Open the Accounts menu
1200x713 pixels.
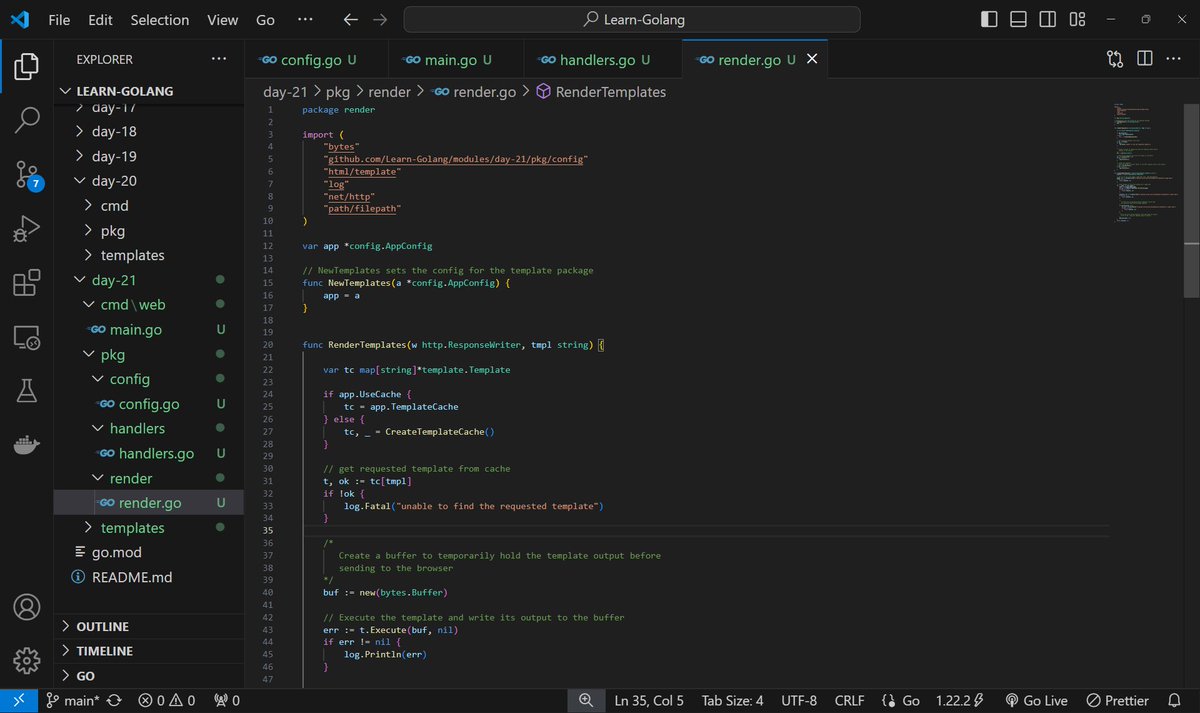click(27, 607)
